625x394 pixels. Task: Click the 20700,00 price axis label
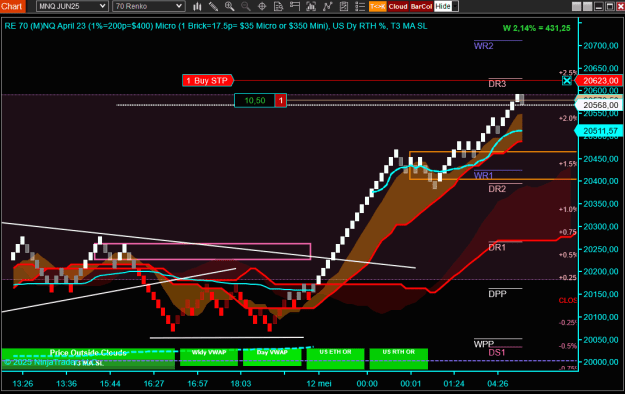601,46
